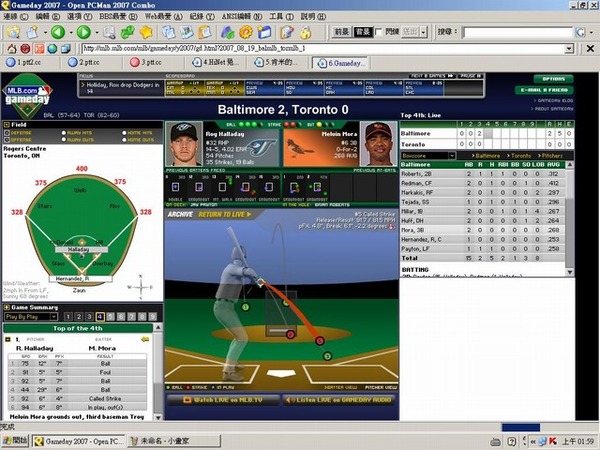The height and width of the screenshot is (450, 600).
Task: Click the notepad with pencil toolbar icon
Action: click(x=287, y=33)
